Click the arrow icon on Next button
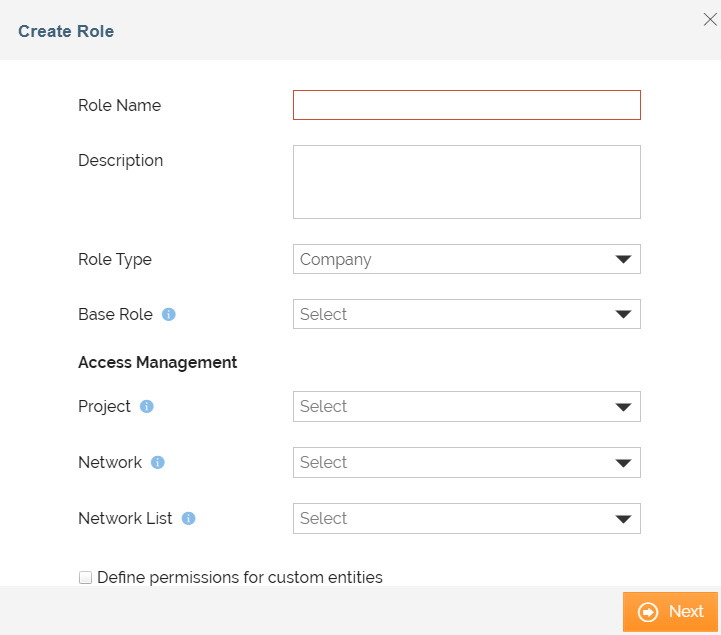The width and height of the screenshot is (721, 635). pos(648,612)
